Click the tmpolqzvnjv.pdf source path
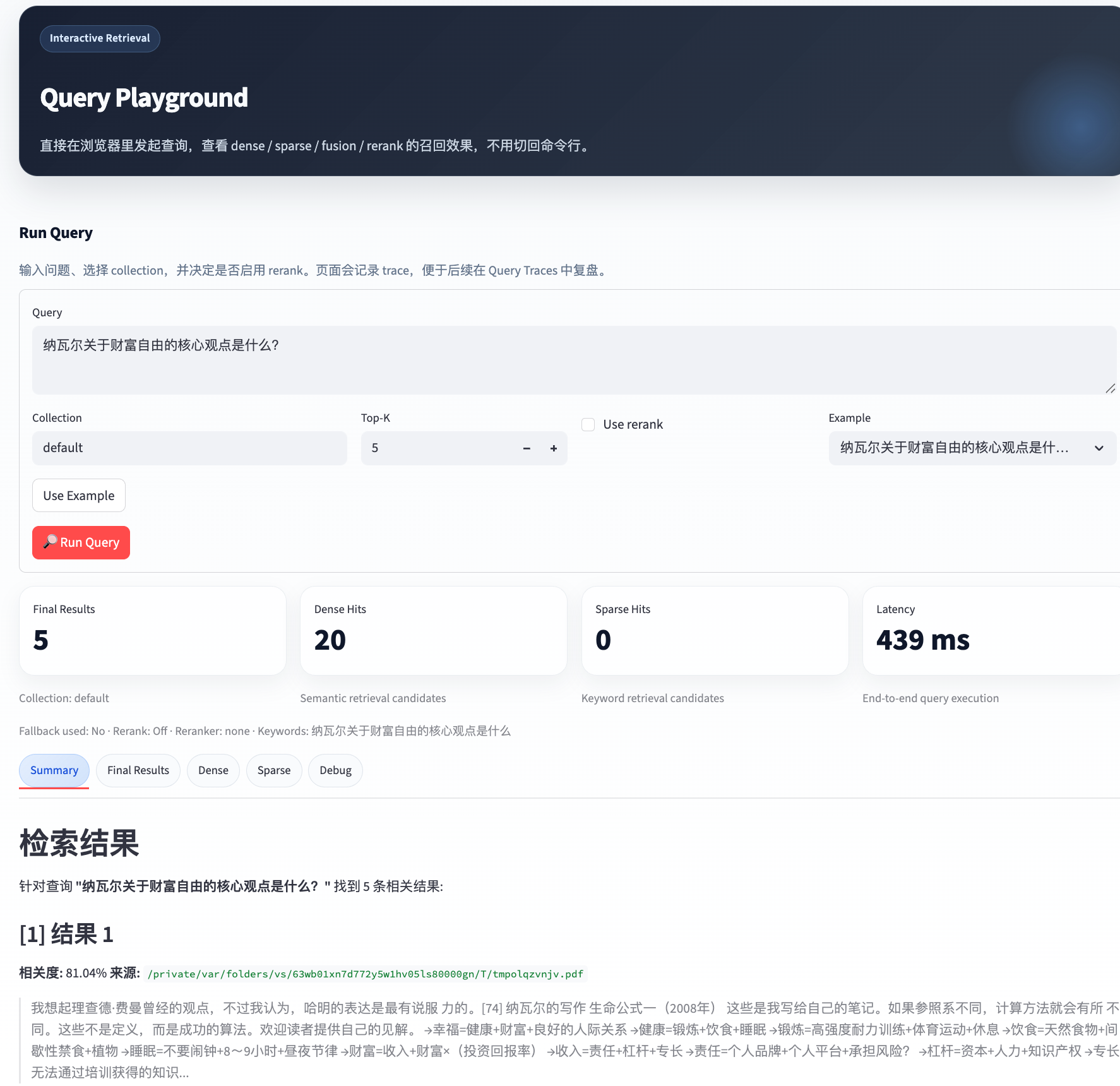The width and height of the screenshot is (1120, 1086). click(365, 974)
